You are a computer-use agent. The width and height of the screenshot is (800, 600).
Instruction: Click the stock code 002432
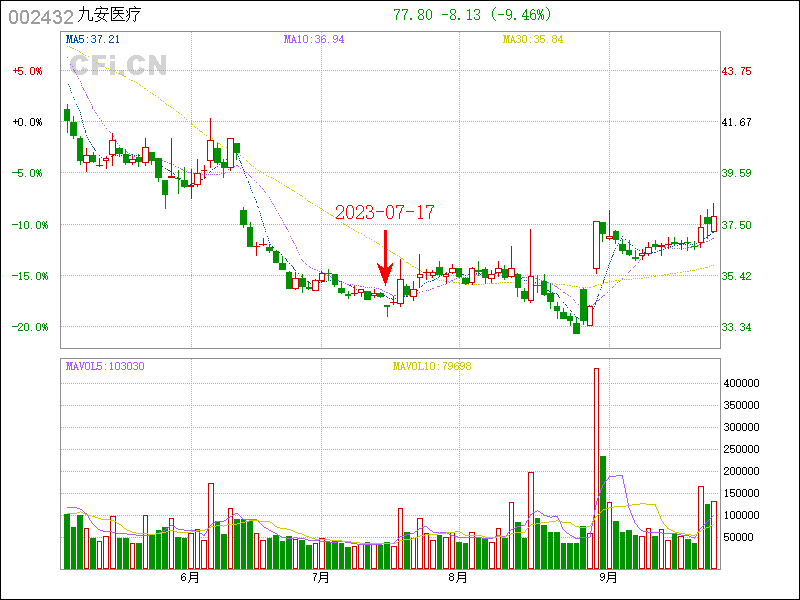click(x=40, y=16)
